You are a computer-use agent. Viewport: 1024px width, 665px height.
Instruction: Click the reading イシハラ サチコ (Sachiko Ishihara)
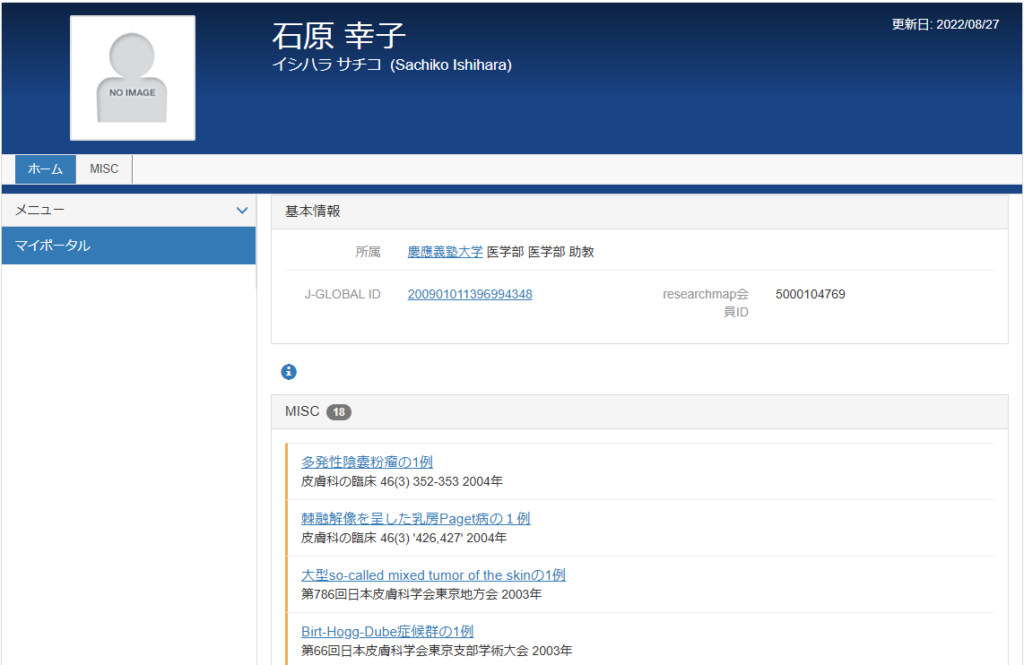pyautogui.click(x=392, y=65)
